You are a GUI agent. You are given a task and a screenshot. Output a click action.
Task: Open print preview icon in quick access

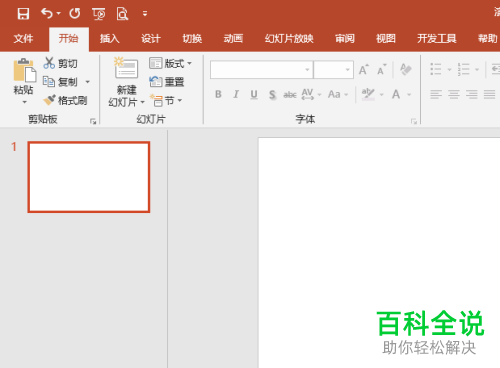click(x=122, y=14)
